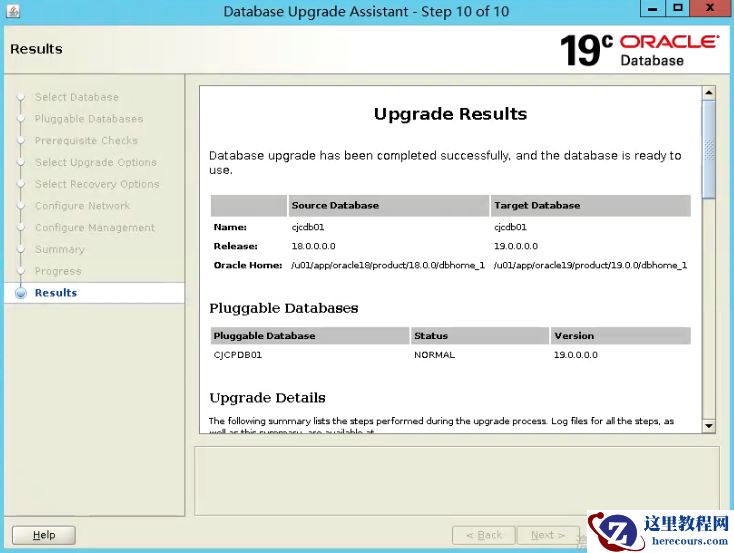Click the CJCPDB01 pluggable database cell

coord(238,355)
